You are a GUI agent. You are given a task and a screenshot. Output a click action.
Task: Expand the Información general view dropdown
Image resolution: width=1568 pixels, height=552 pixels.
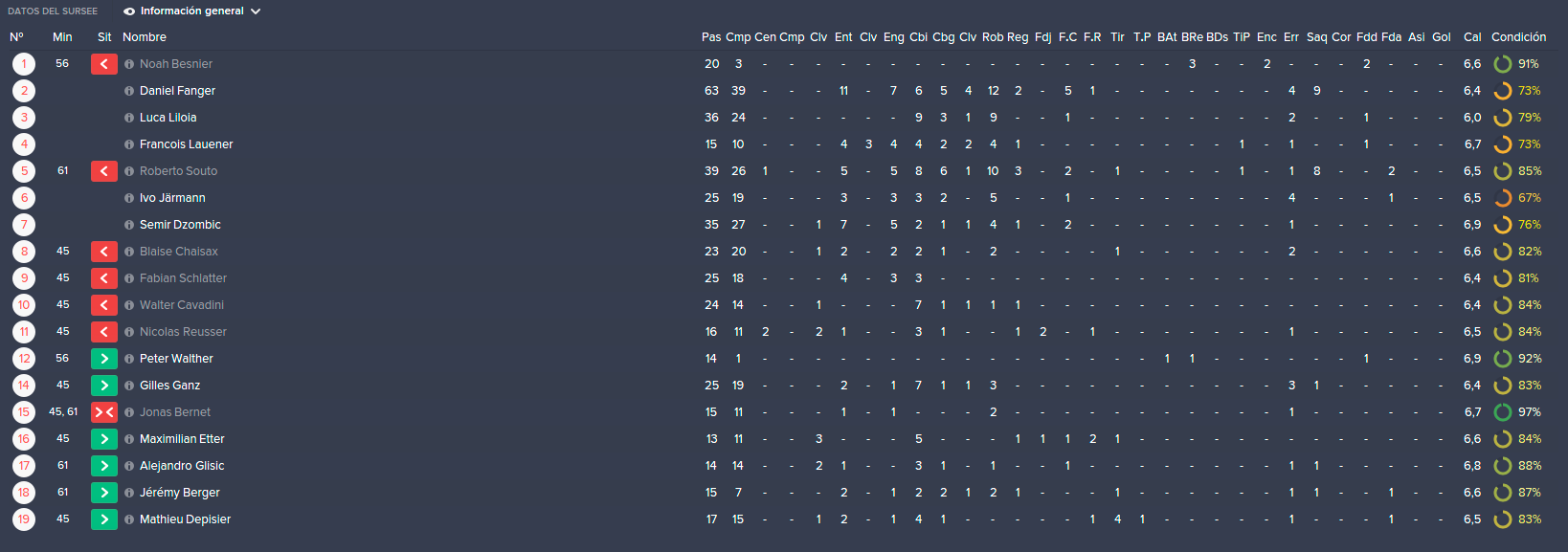tap(192, 11)
